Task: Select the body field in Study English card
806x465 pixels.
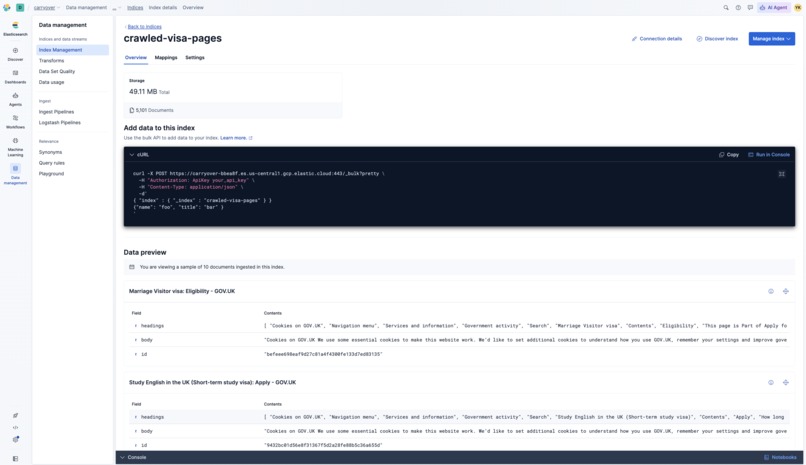Action: (146, 432)
